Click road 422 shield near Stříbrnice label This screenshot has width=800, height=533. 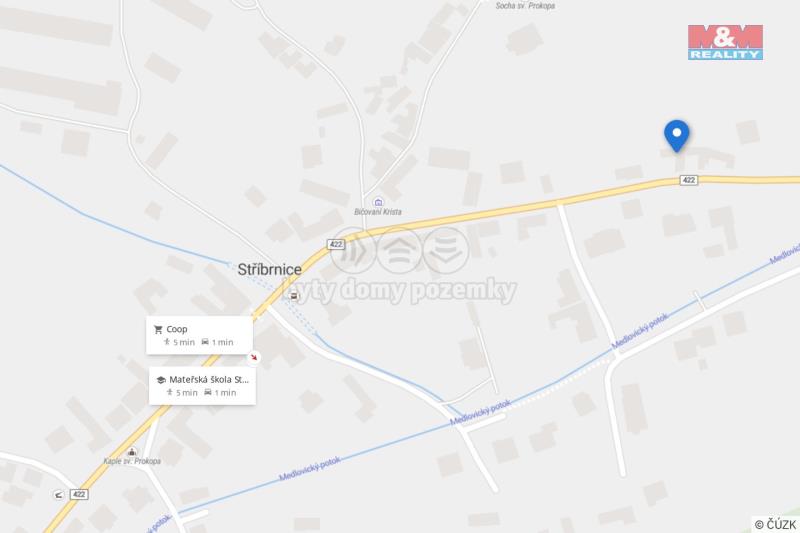(x=336, y=244)
